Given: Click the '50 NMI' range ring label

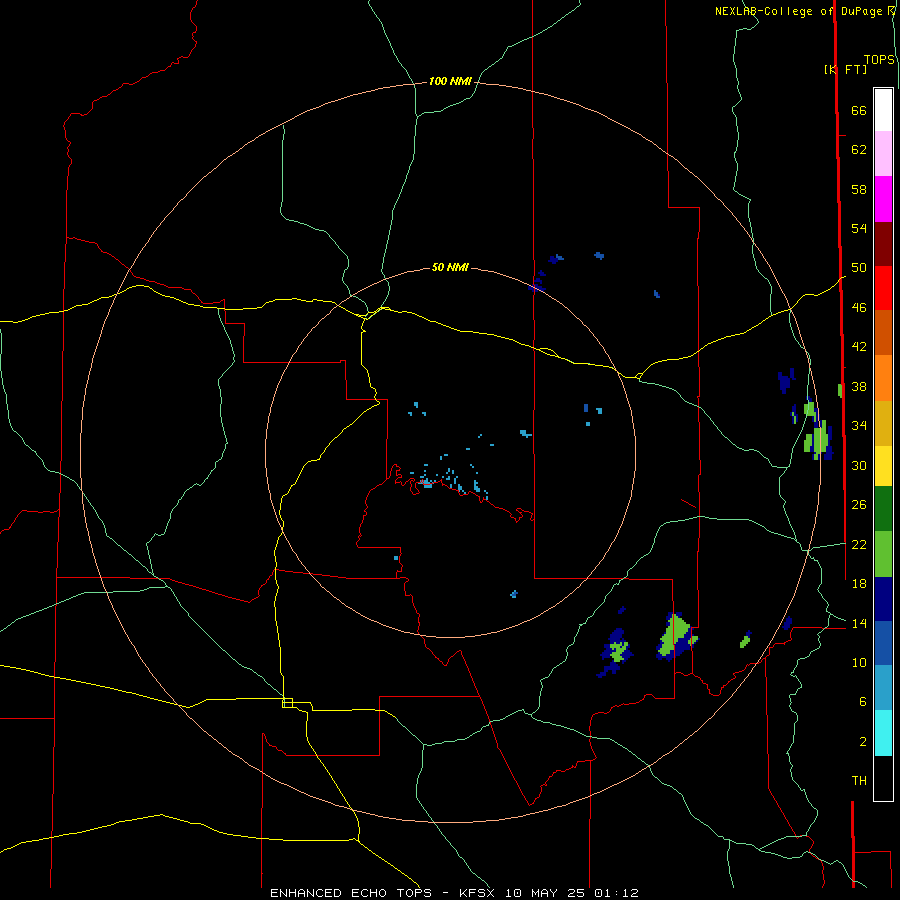Looking at the screenshot, I should [x=450, y=267].
